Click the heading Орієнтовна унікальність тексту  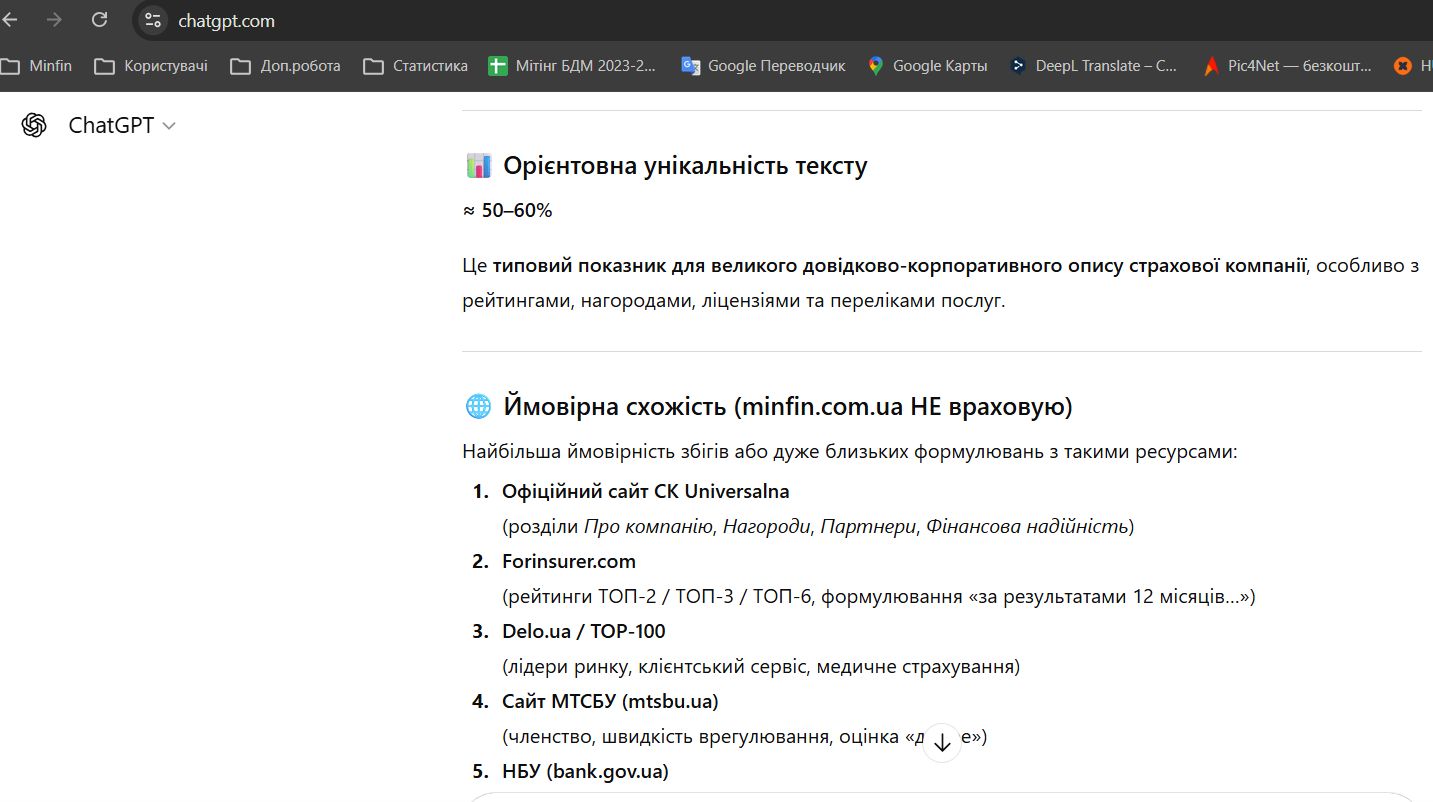click(x=685, y=166)
